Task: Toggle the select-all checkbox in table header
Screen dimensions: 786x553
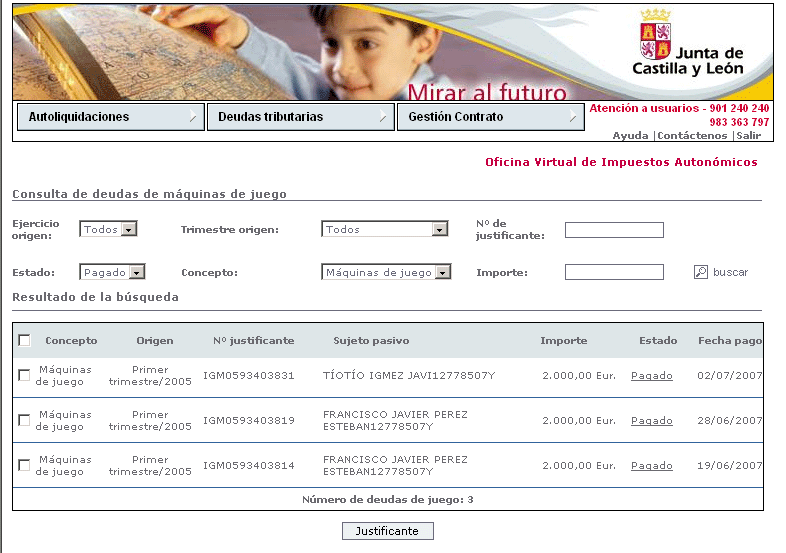Action: [24, 341]
